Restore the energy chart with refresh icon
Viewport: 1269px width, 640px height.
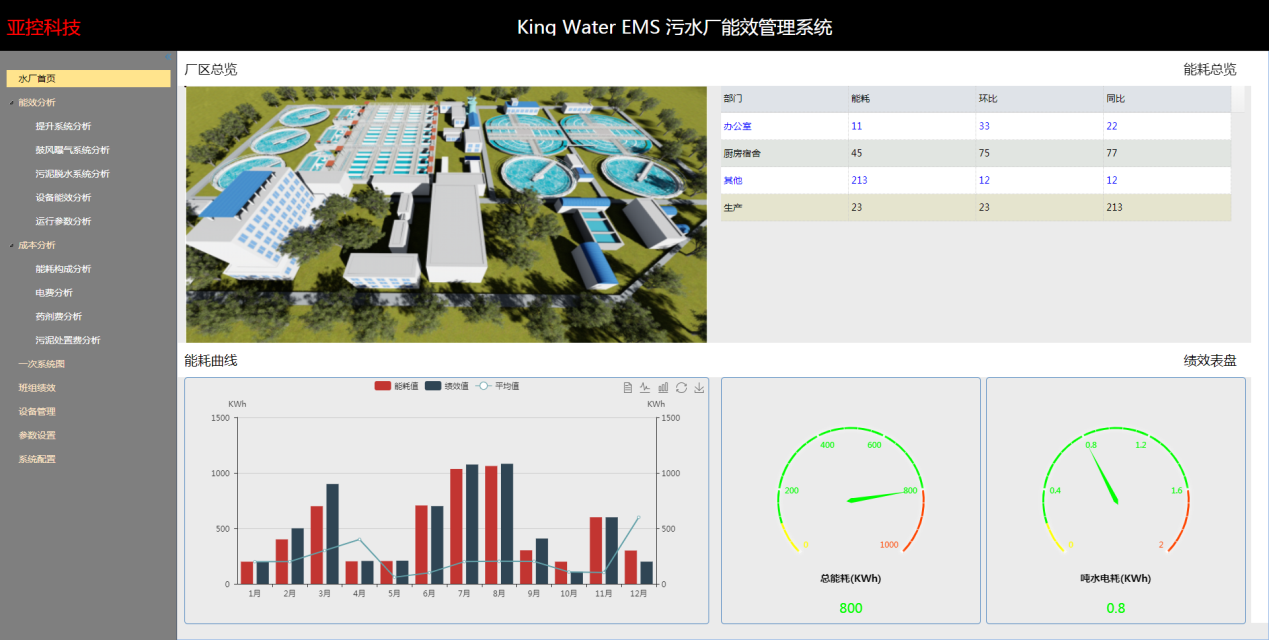[681, 388]
